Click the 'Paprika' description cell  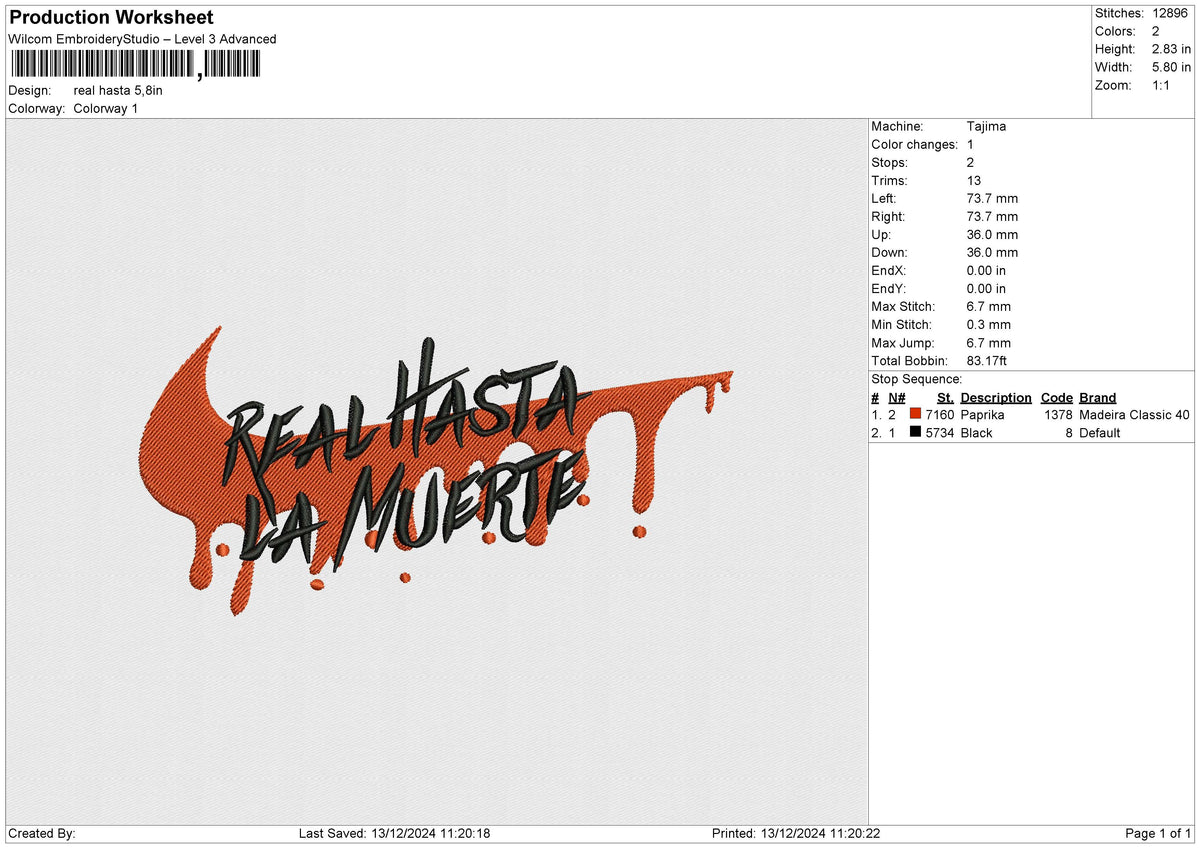(x=982, y=414)
